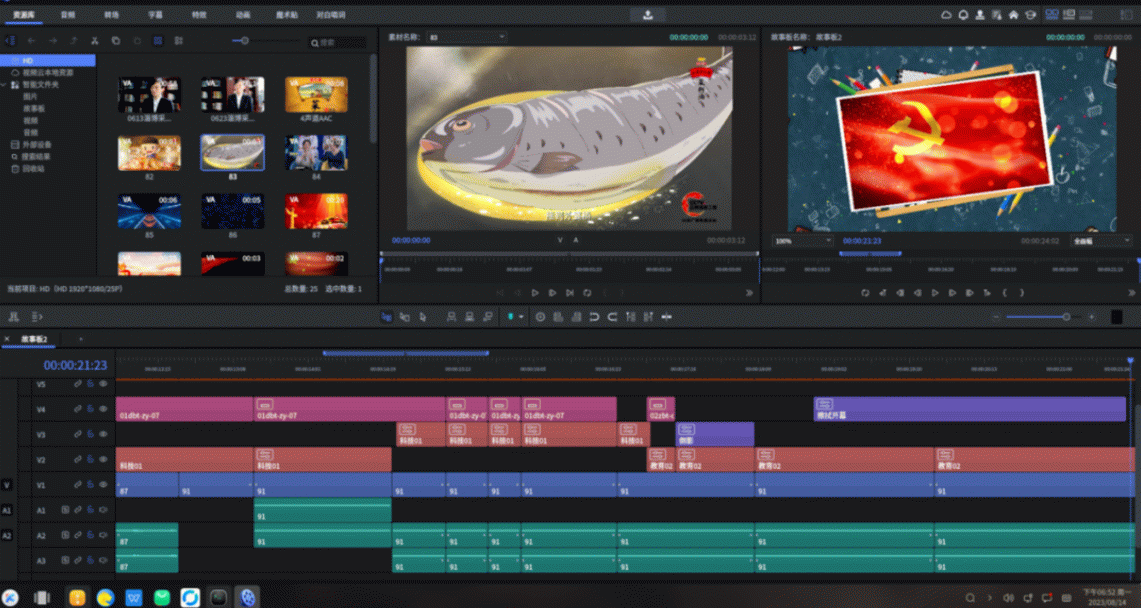Open the 字幕 subtitles tab
This screenshot has height=608, width=1141.
point(155,15)
